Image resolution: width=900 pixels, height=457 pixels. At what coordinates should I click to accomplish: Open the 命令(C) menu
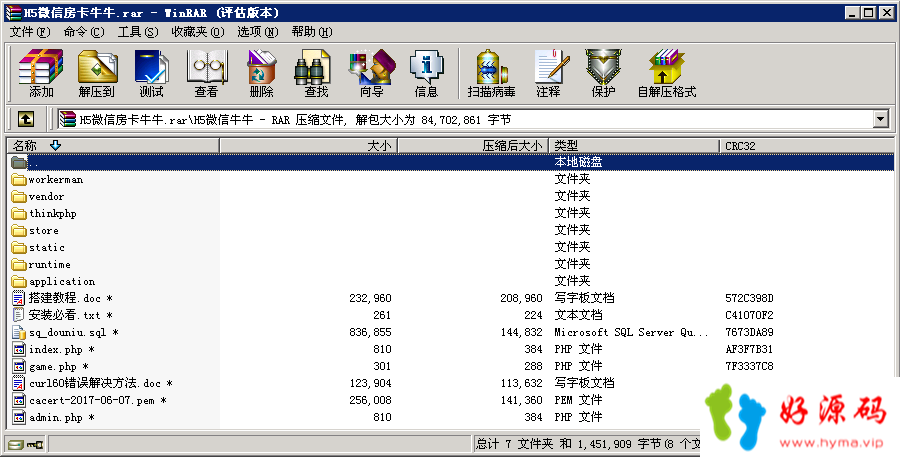tap(84, 32)
